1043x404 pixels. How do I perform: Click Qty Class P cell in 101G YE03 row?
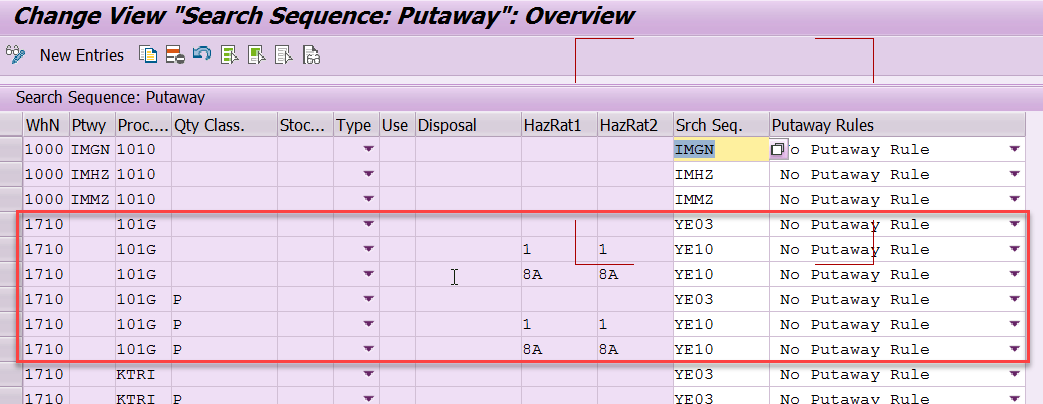coord(224,300)
